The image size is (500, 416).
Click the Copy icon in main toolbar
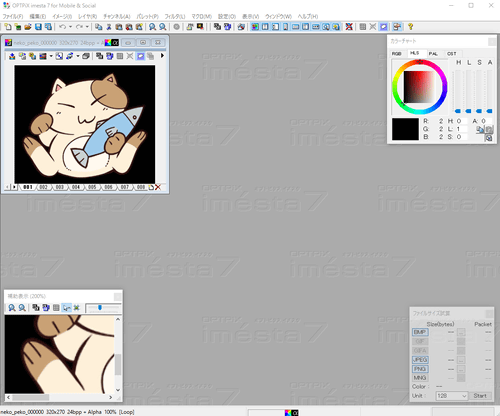[x=98, y=27]
